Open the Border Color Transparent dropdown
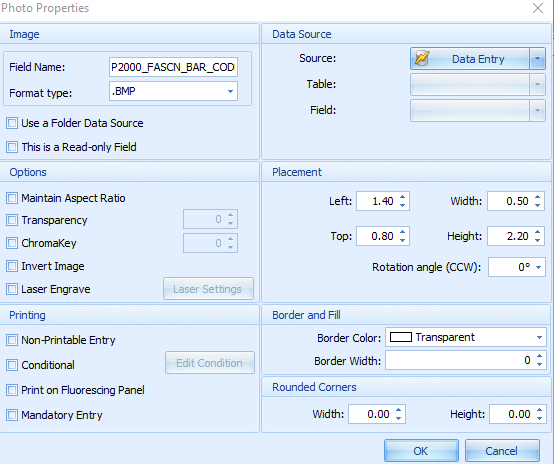This screenshot has height=464, width=554. [539, 337]
